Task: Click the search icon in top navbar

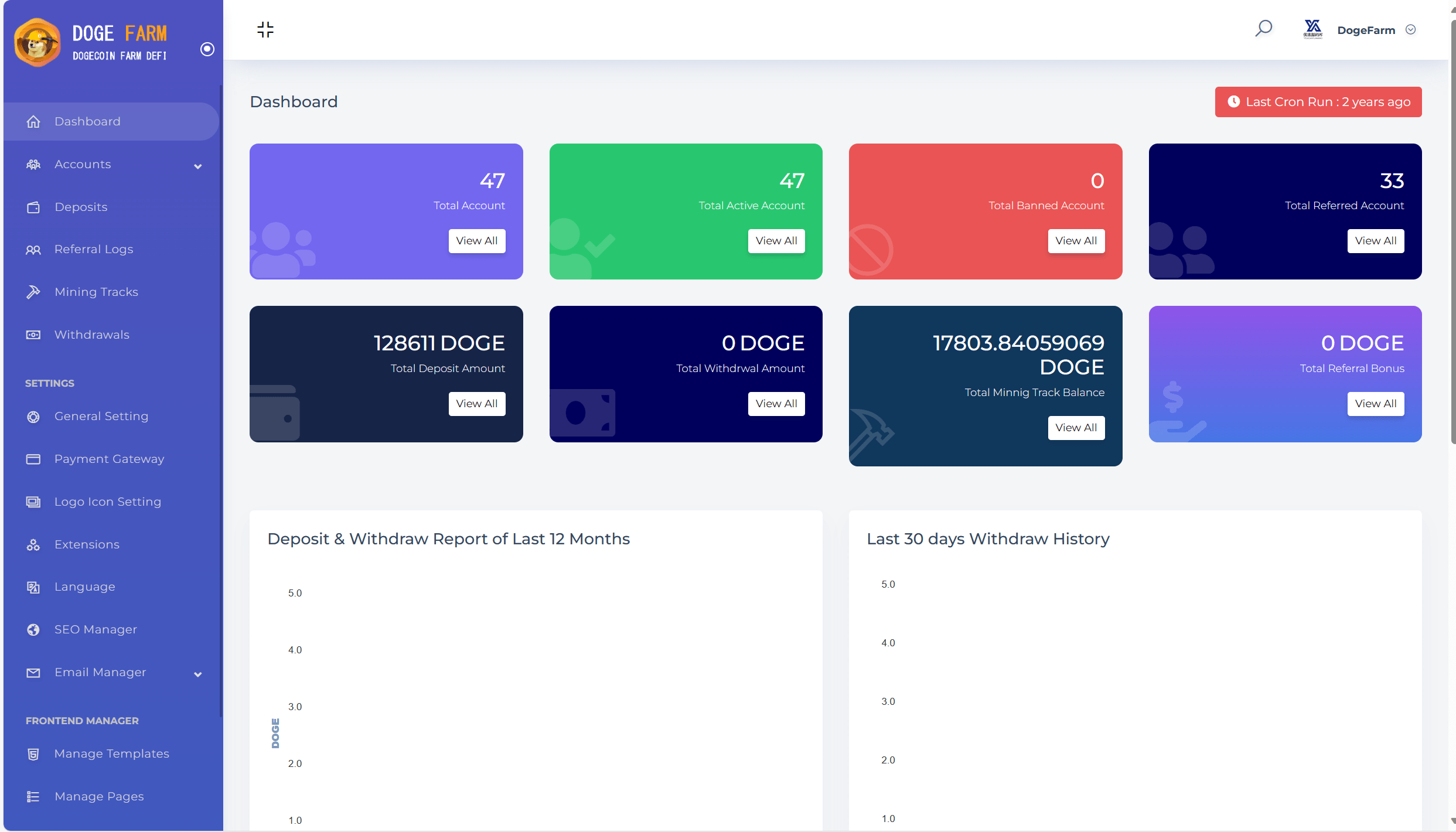Action: (1263, 29)
